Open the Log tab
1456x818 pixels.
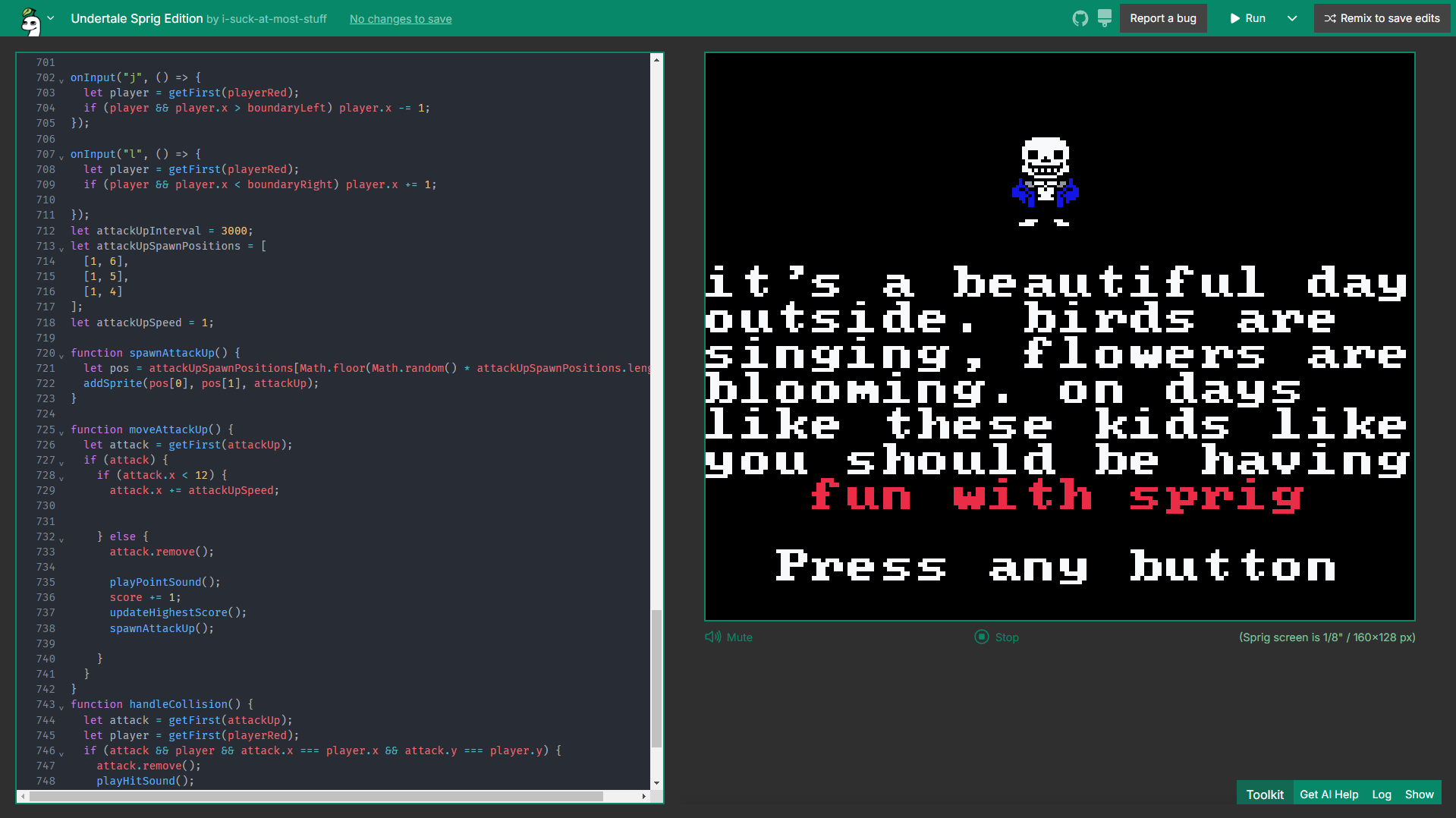point(1382,794)
